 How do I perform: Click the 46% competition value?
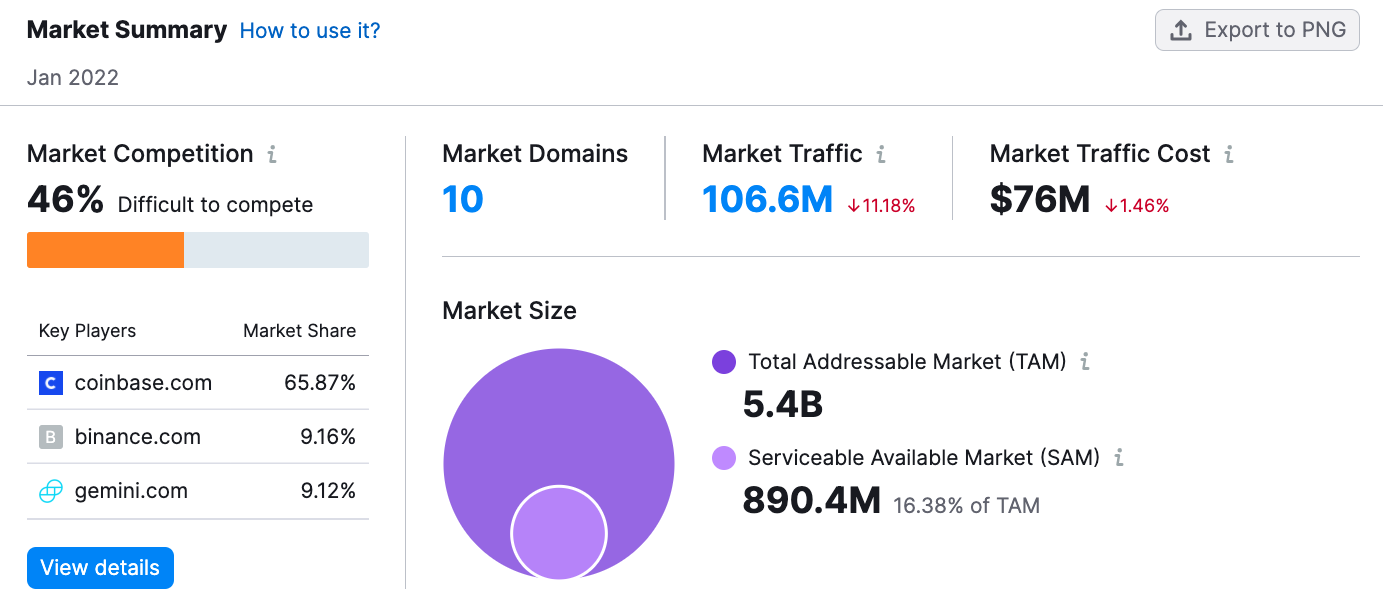65,200
